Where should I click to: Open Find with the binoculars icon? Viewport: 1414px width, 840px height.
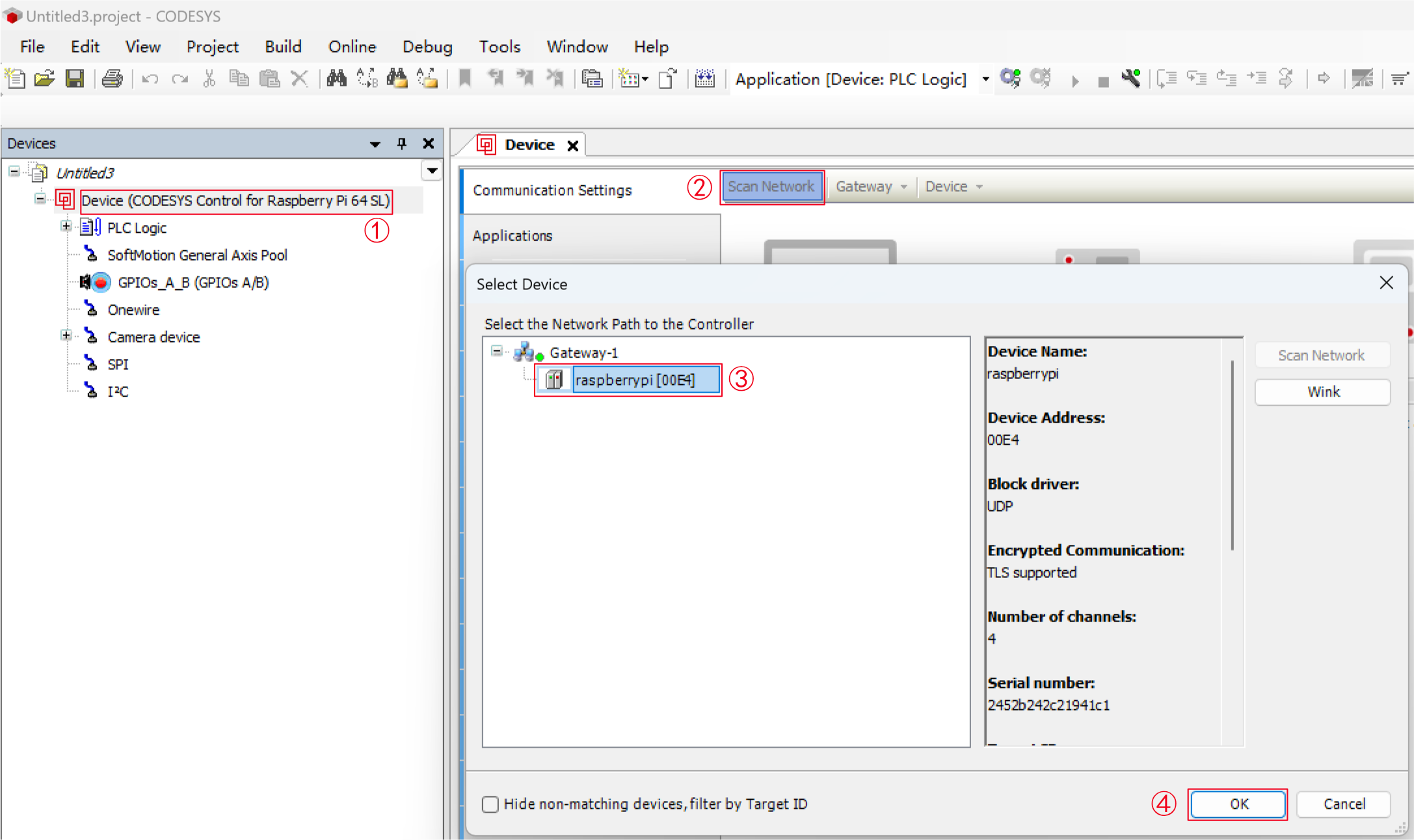[x=336, y=79]
